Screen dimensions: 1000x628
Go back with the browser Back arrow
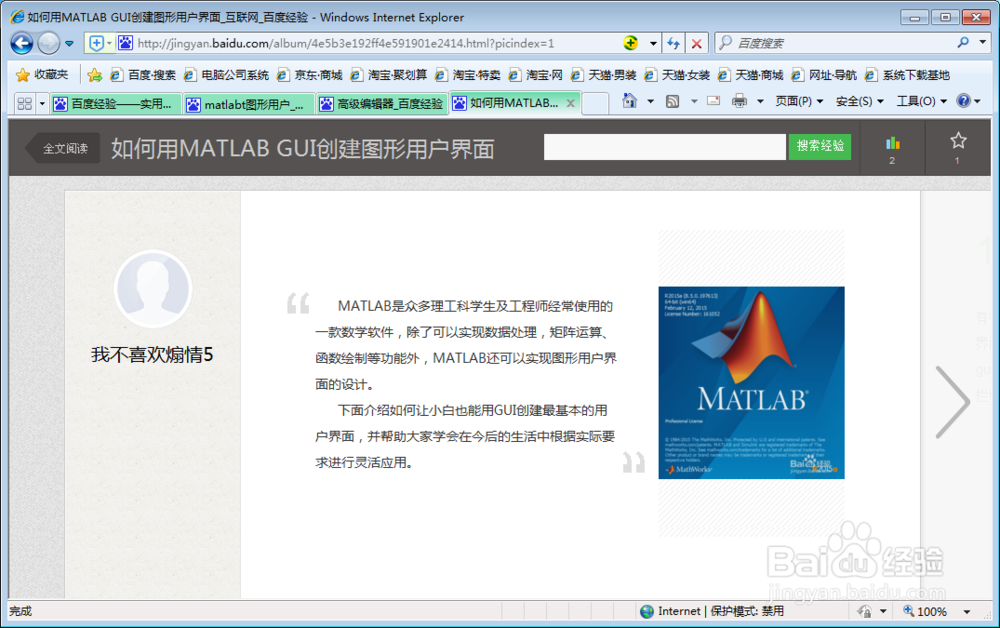click(x=22, y=43)
